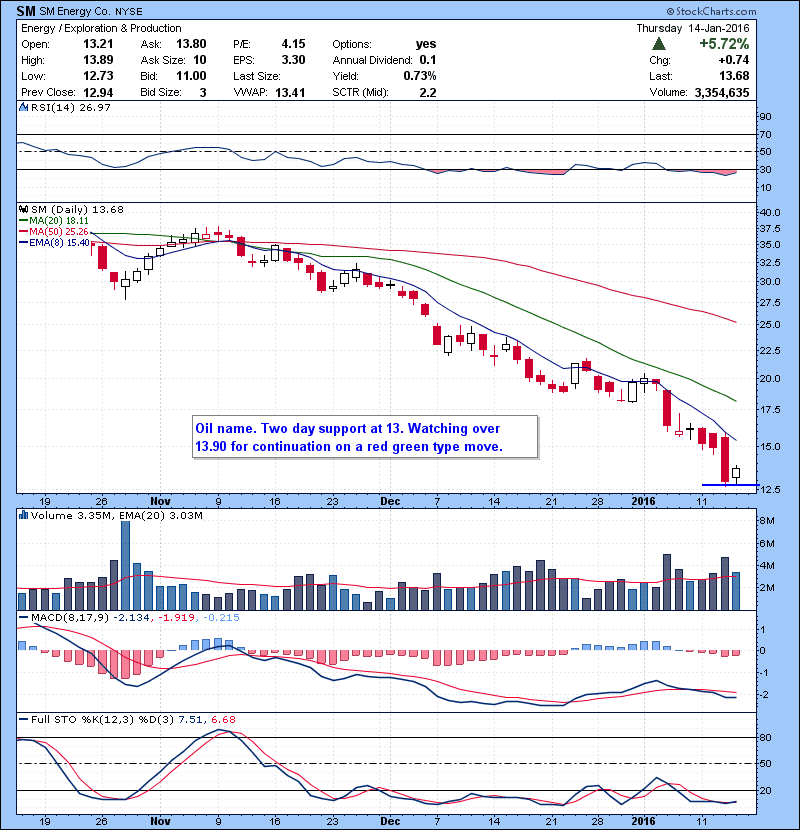This screenshot has height=830, width=800.
Task: Click the +5.72% percent change
Action: [x=724, y=43]
